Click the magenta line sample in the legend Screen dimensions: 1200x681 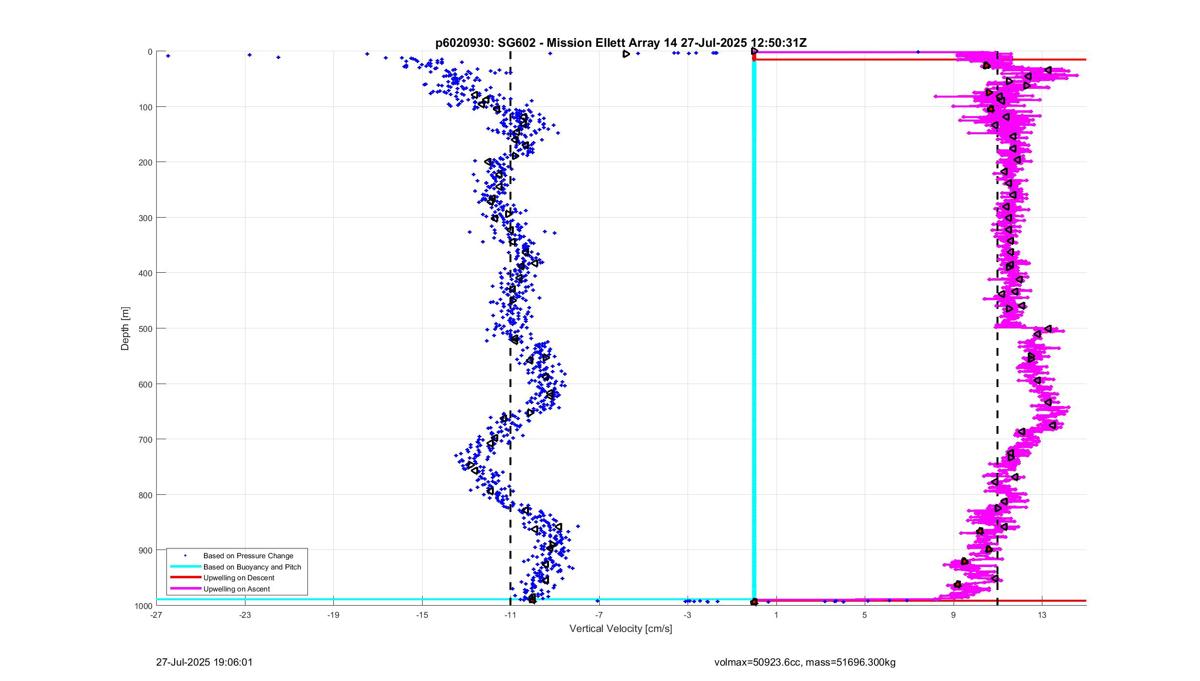point(184,589)
